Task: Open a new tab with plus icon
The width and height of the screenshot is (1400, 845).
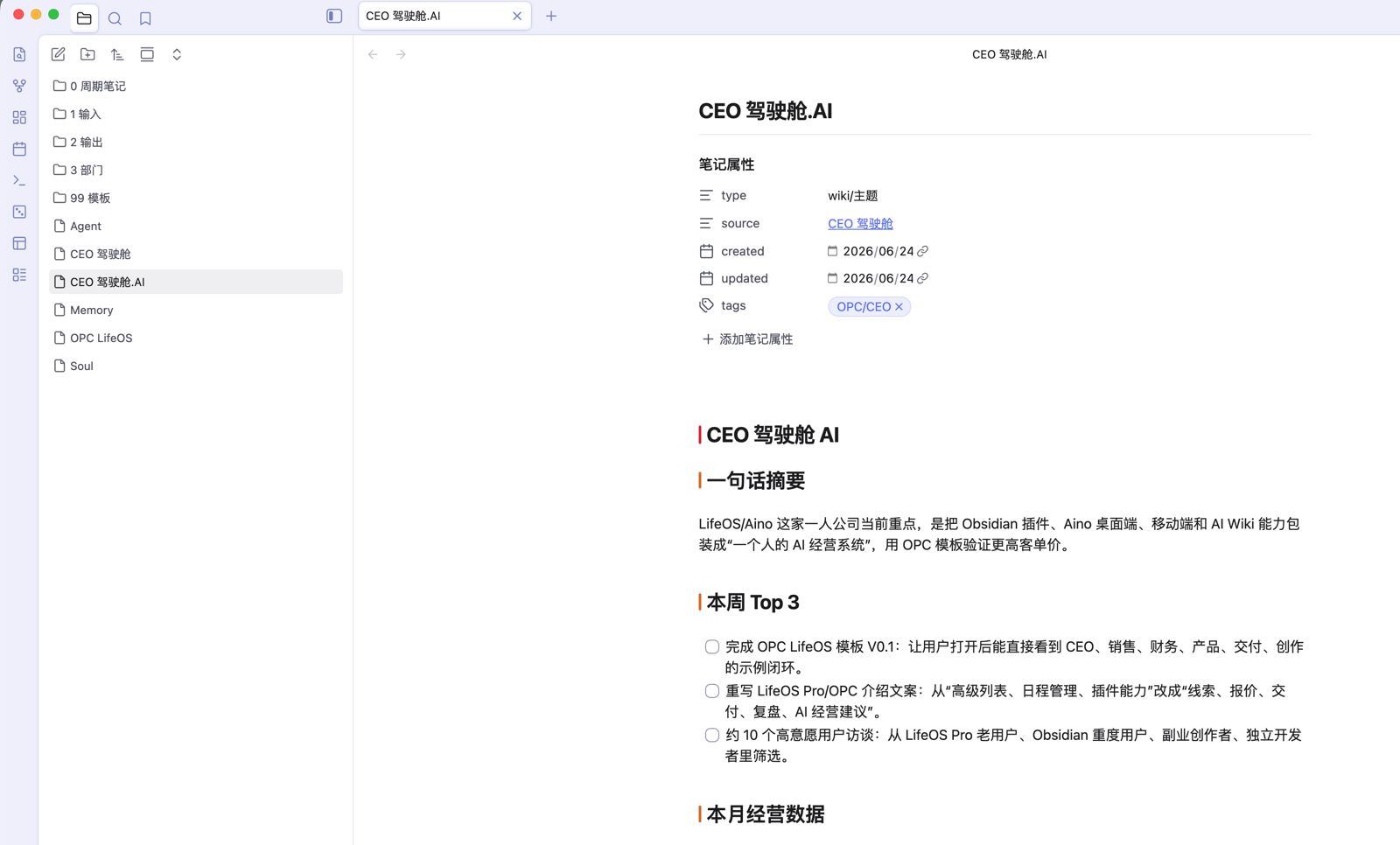Action: (551, 16)
